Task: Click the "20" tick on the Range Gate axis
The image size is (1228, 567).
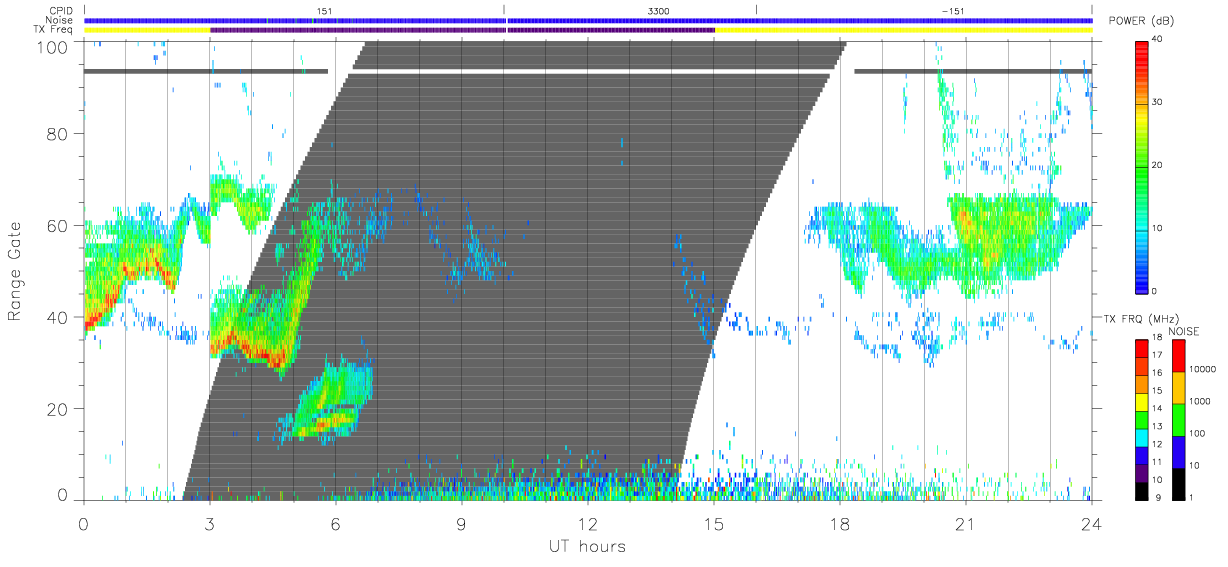Action: (57, 410)
